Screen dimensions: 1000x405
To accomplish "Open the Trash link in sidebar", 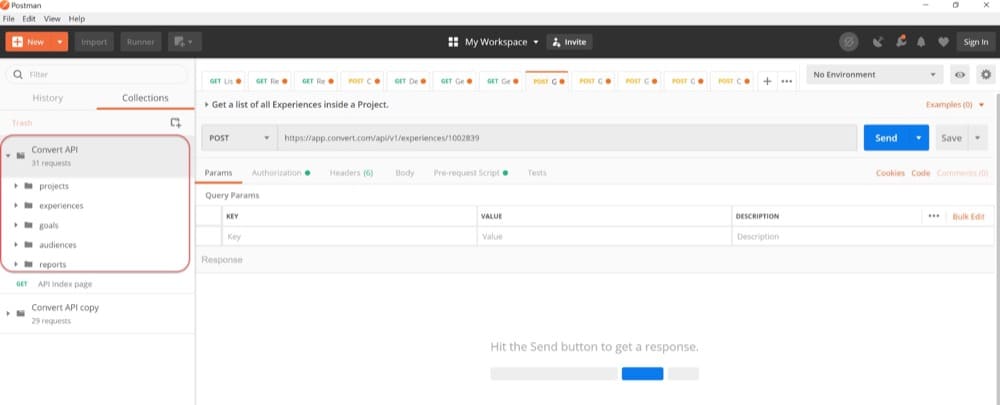I will [x=22, y=122].
